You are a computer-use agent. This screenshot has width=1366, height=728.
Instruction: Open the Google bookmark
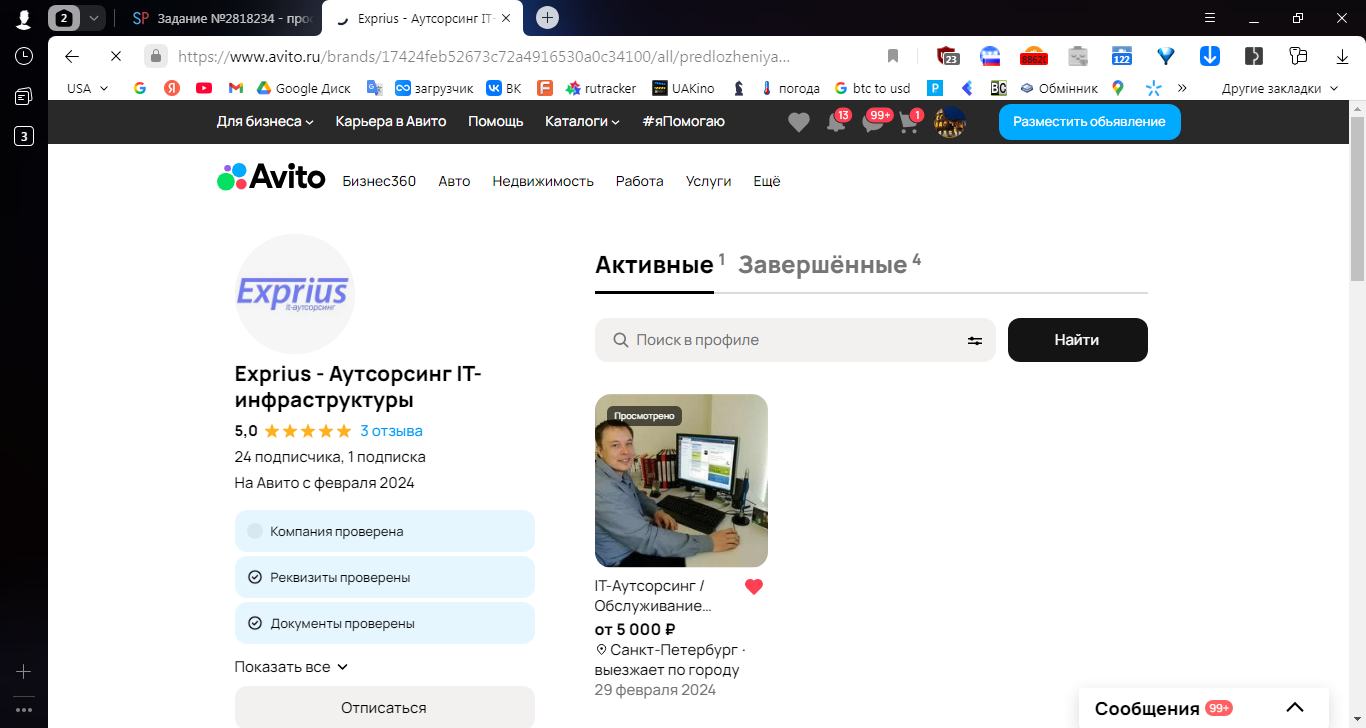(x=140, y=88)
